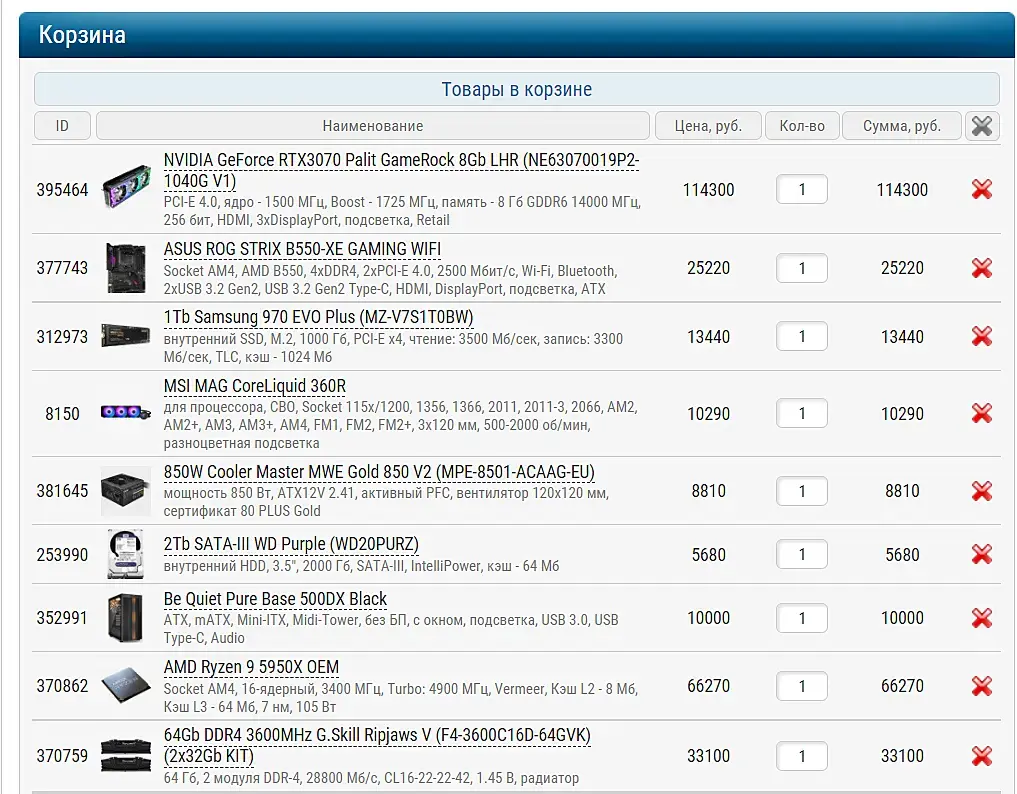Open 2Tb SATA-III WD Purple link
1017x794 pixels.
click(291, 544)
